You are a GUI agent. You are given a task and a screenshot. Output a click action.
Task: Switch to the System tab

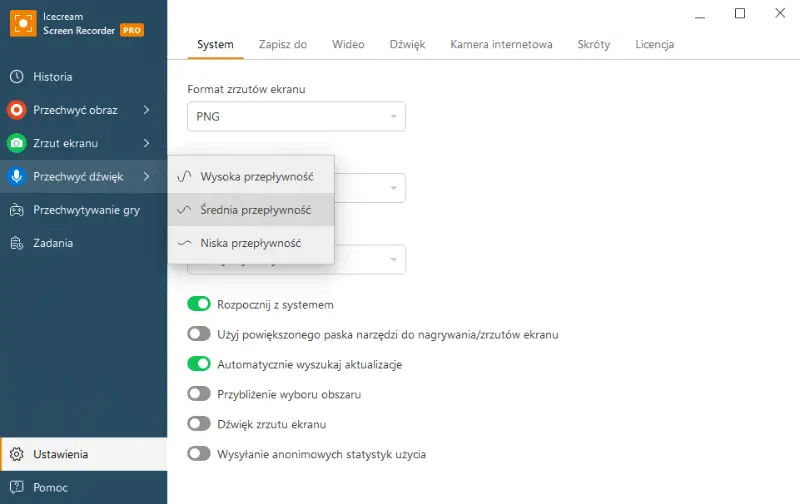(215, 44)
